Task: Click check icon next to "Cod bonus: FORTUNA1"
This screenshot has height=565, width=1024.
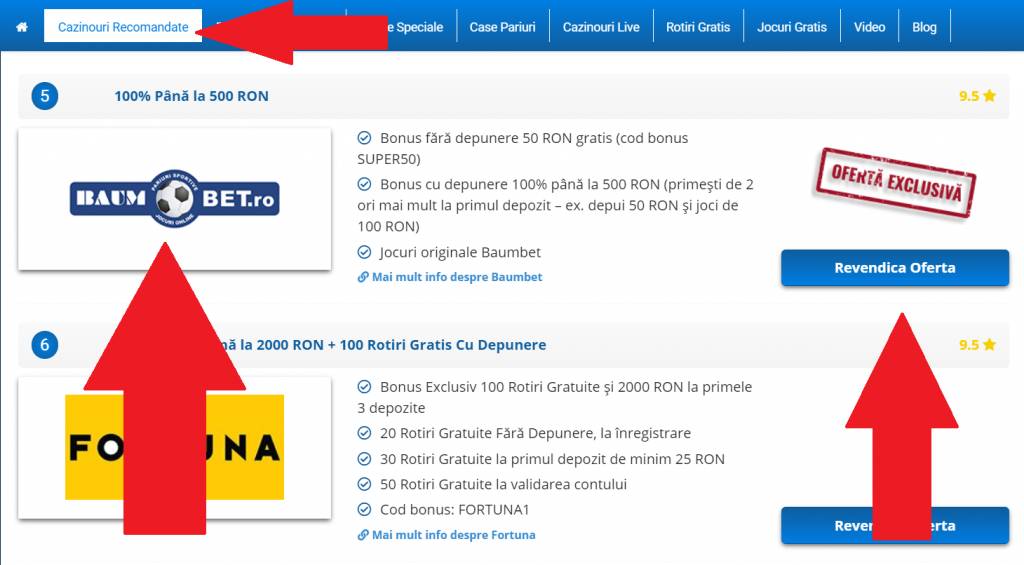Action: [x=364, y=509]
